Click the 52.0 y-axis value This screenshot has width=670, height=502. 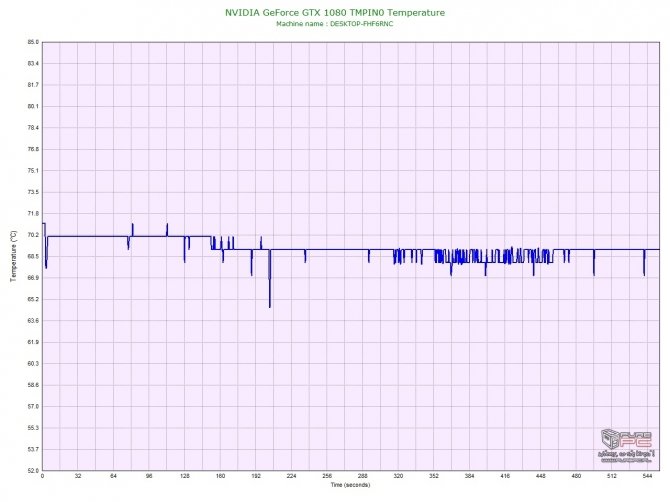click(33, 471)
